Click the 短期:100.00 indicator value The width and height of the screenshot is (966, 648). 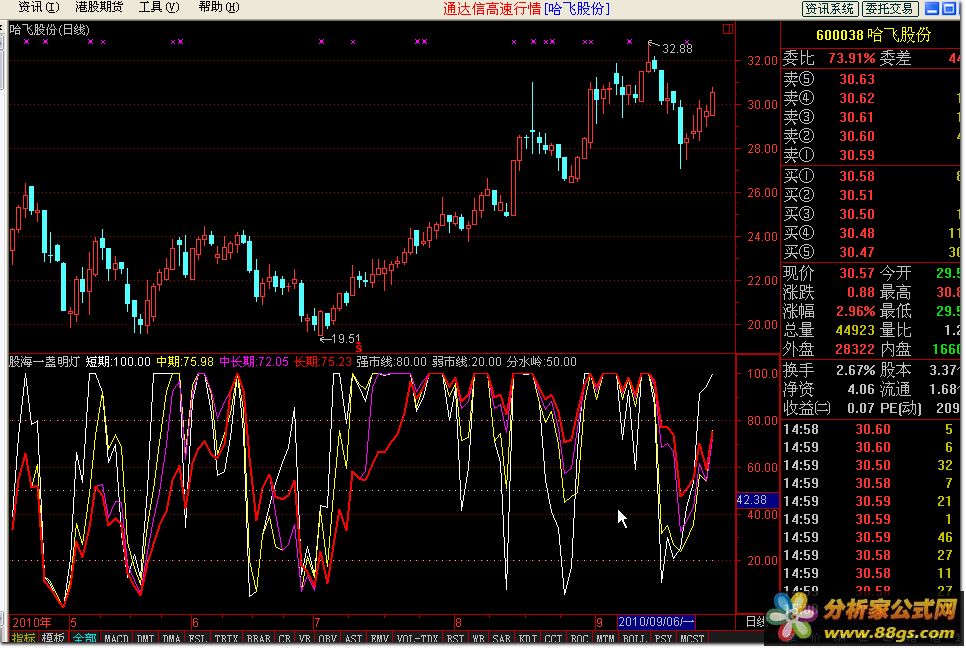click(118, 362)
